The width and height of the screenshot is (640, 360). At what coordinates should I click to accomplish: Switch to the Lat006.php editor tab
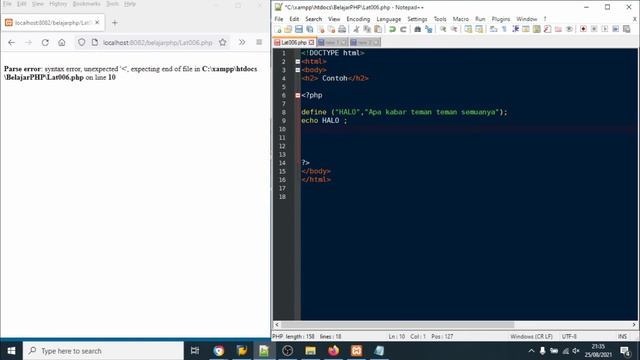[294, 42]
